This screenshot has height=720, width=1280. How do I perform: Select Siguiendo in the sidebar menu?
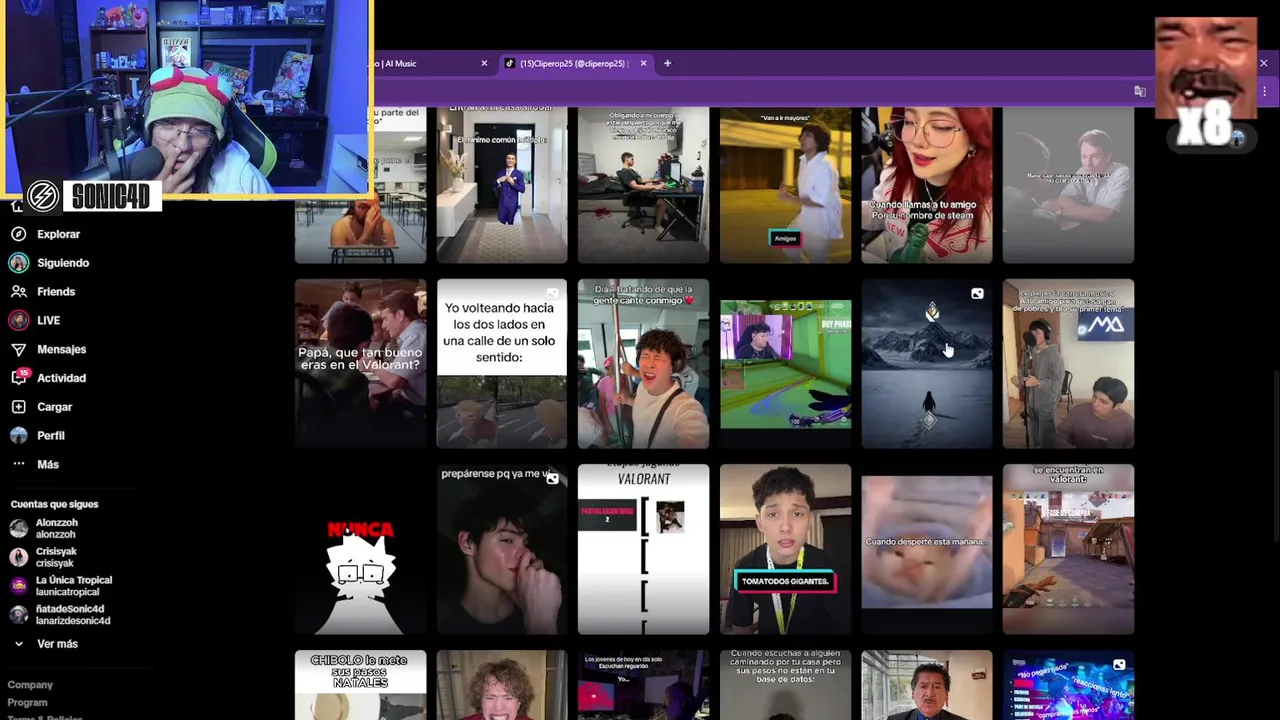pyautogui.click(x=63, y=263)
